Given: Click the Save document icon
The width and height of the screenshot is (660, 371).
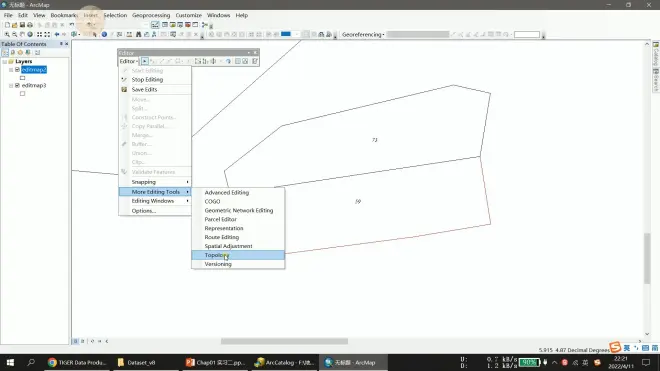Looking at the screenshot, I should point(22,25).
